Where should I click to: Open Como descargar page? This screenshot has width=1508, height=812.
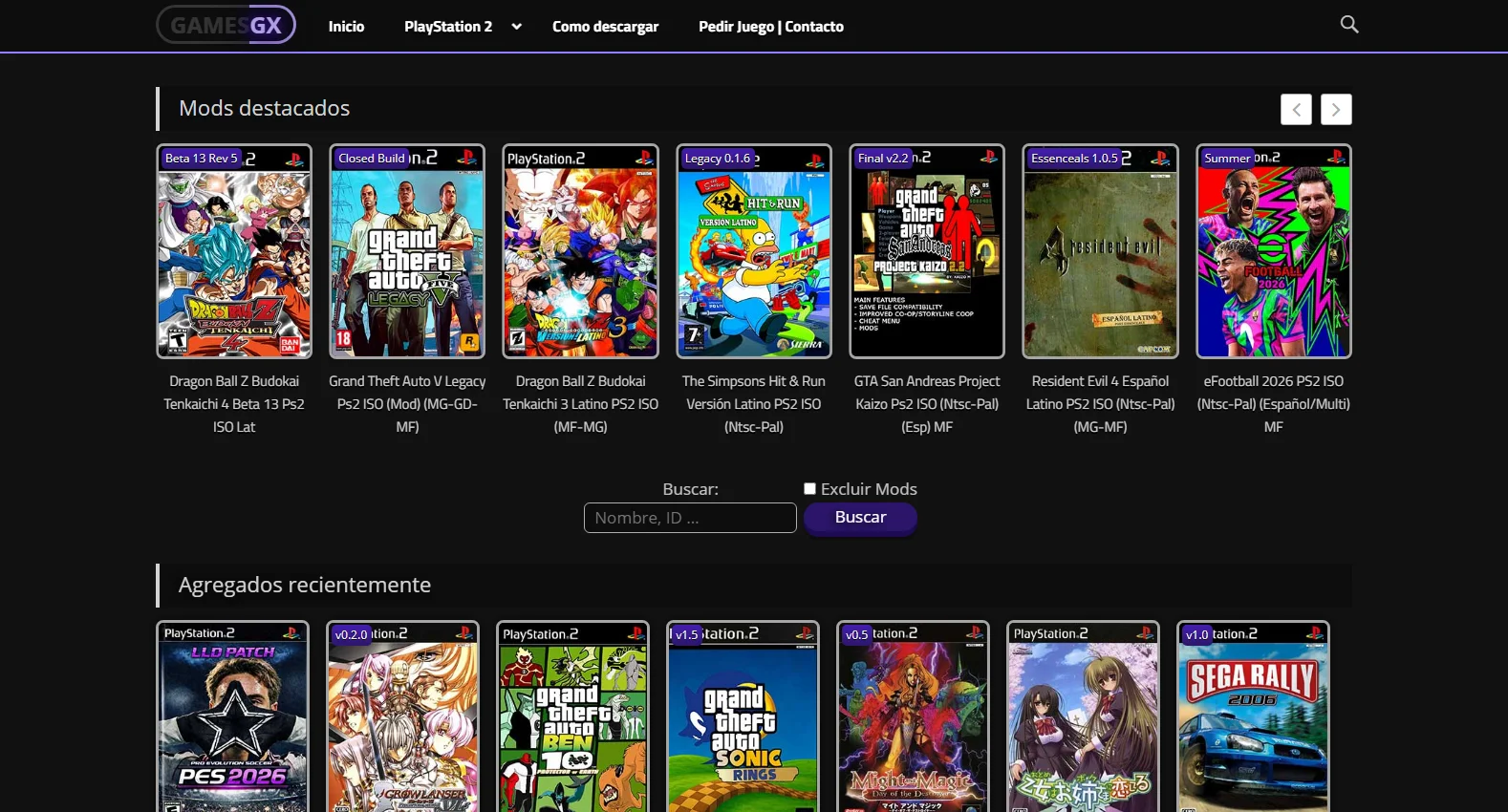tap(605, 27)
